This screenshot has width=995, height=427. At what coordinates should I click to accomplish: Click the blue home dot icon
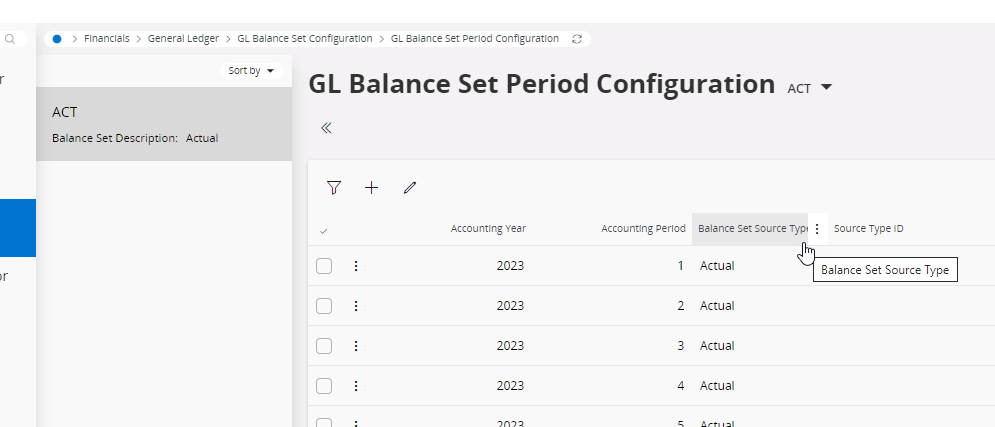tap(57, 39)
